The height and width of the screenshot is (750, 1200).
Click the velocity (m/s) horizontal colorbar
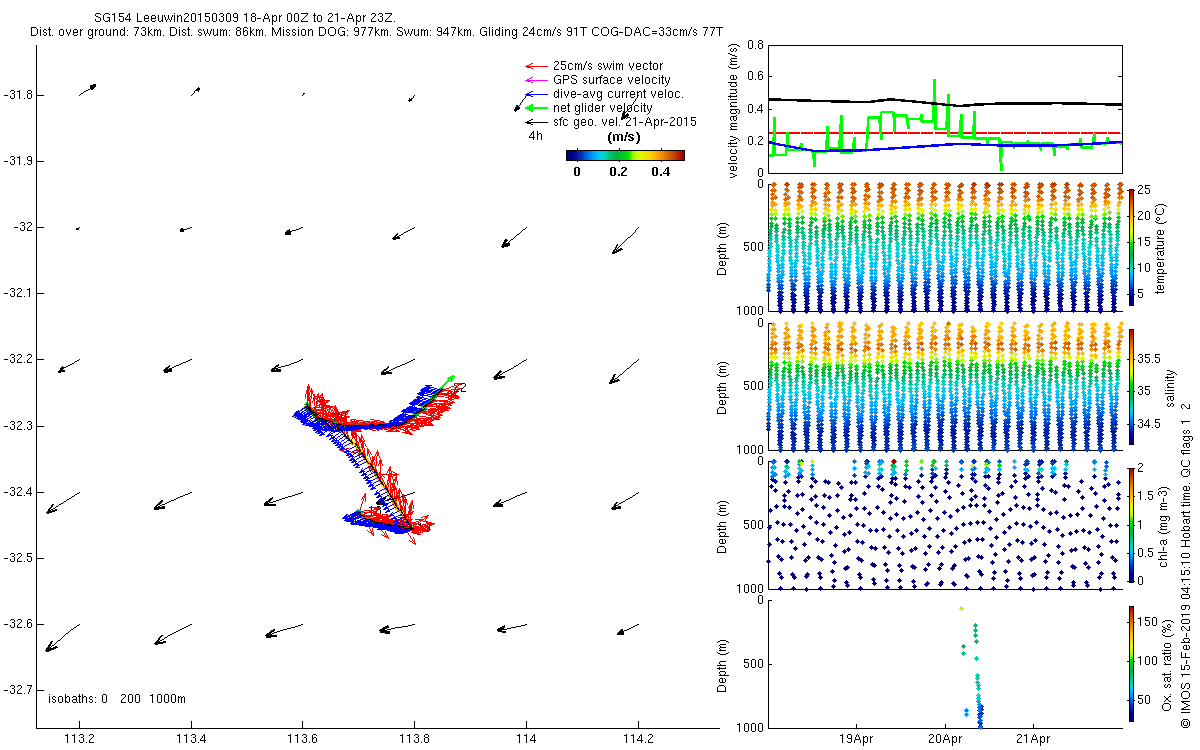[x=625, y=155]
